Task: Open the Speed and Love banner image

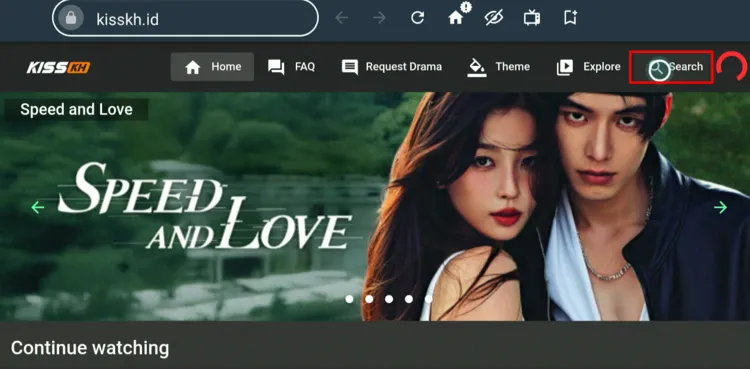Action: click(x=375, y=206)
